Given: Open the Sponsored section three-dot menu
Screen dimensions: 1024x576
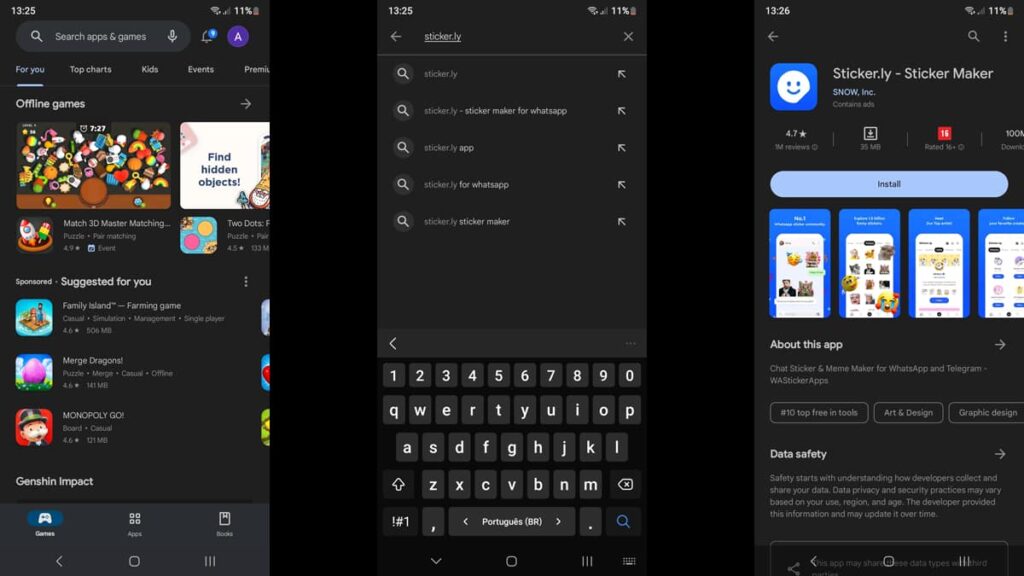Looking at the screenshot, I should (x=246, y=282).
